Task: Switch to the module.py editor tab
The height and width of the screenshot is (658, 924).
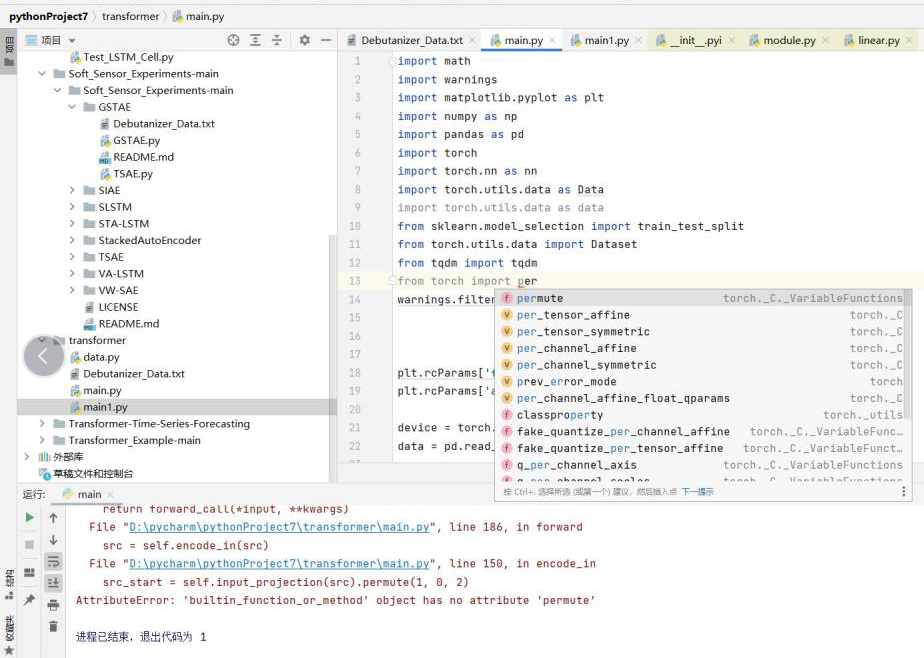Action: tap(788, 41)
